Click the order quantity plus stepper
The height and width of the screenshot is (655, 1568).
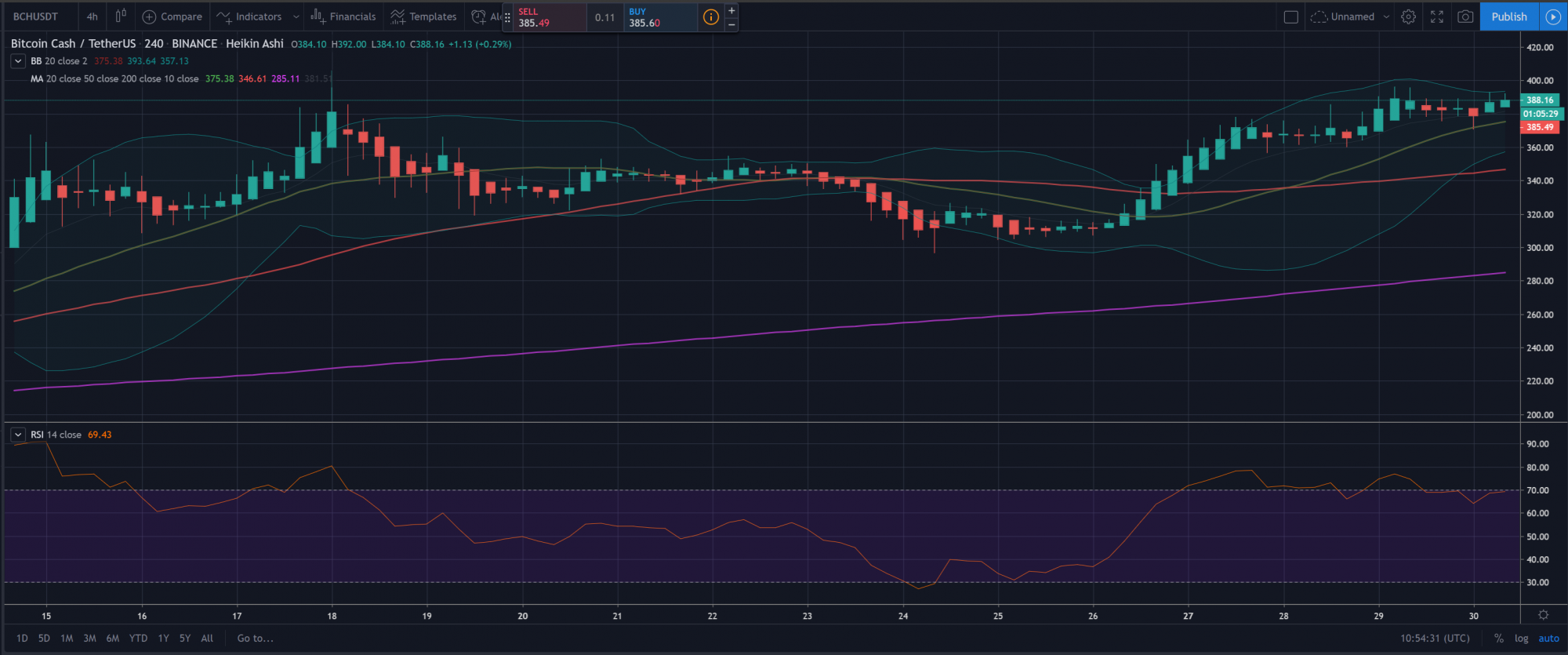(731, 10)
